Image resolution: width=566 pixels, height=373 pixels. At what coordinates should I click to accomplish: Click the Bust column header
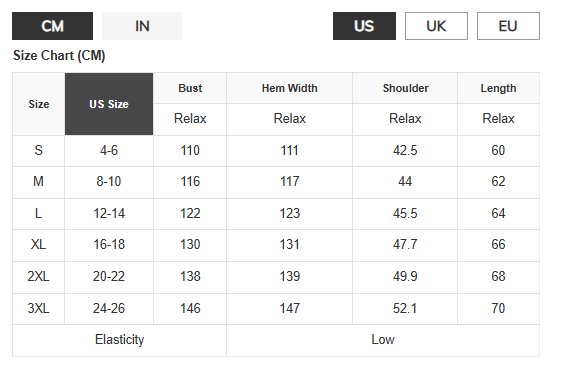pyautogui.click(x=190, y=88)
